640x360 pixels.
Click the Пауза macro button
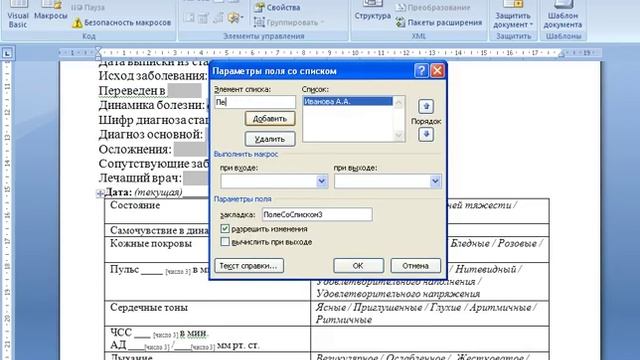click(88, 7)
